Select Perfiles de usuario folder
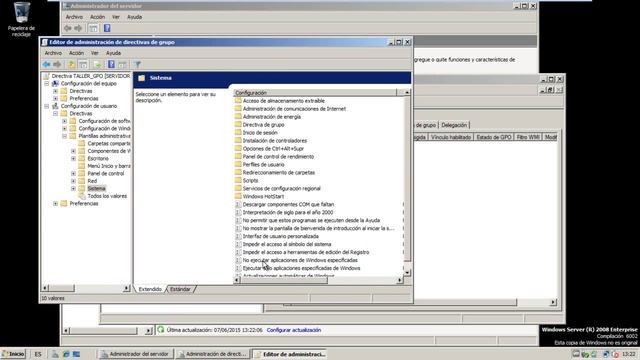The image size is (640, 360). [x=263, y=164]
